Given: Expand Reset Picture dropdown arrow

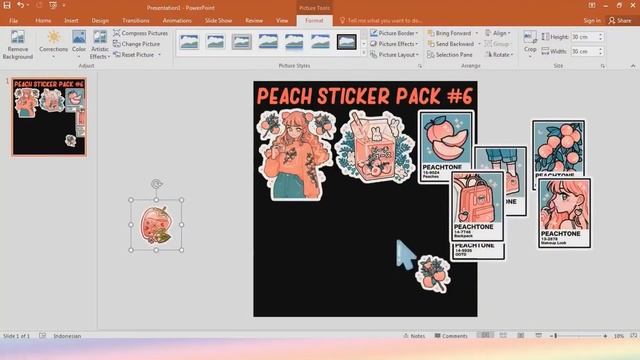Looking at the screenshot, I should [x=160, y=54].
